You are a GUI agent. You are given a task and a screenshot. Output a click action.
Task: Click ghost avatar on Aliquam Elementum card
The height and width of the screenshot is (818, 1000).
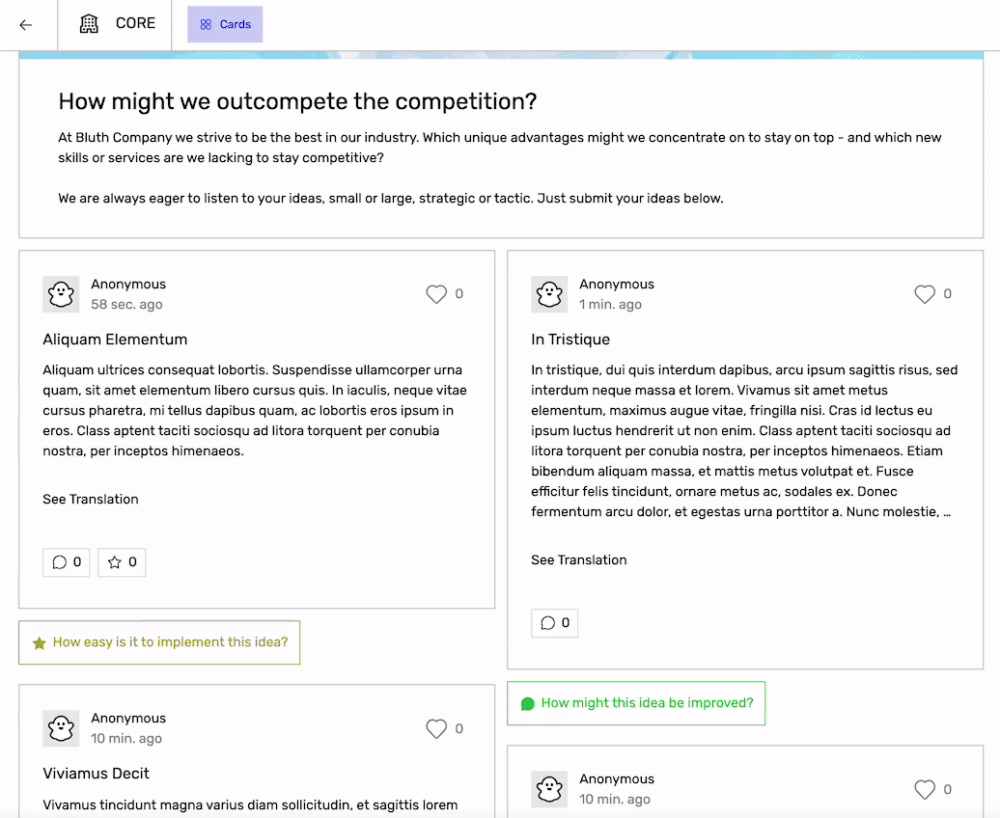(x=61, y=294)
